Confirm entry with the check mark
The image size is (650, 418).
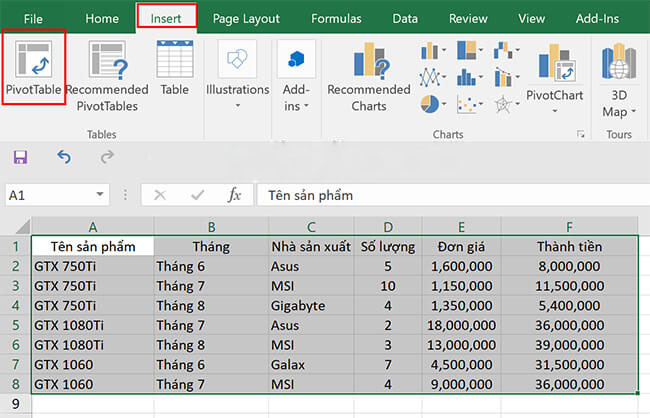[x=198, y=195]
